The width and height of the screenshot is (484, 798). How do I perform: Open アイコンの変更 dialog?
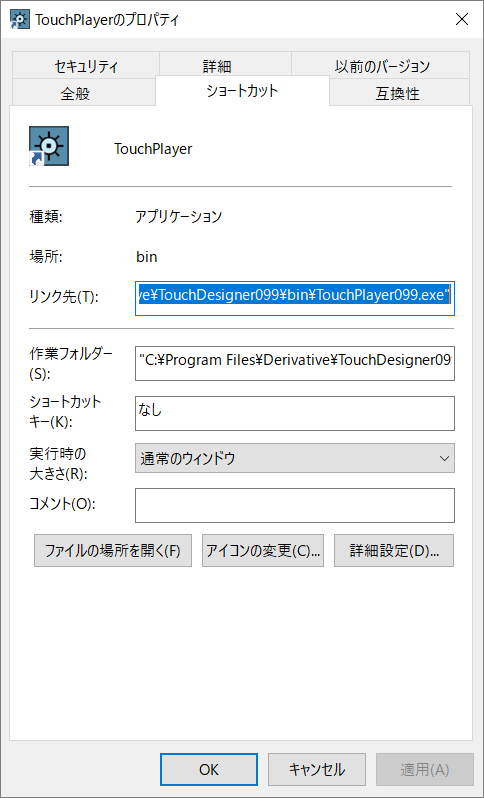(263, 550)
